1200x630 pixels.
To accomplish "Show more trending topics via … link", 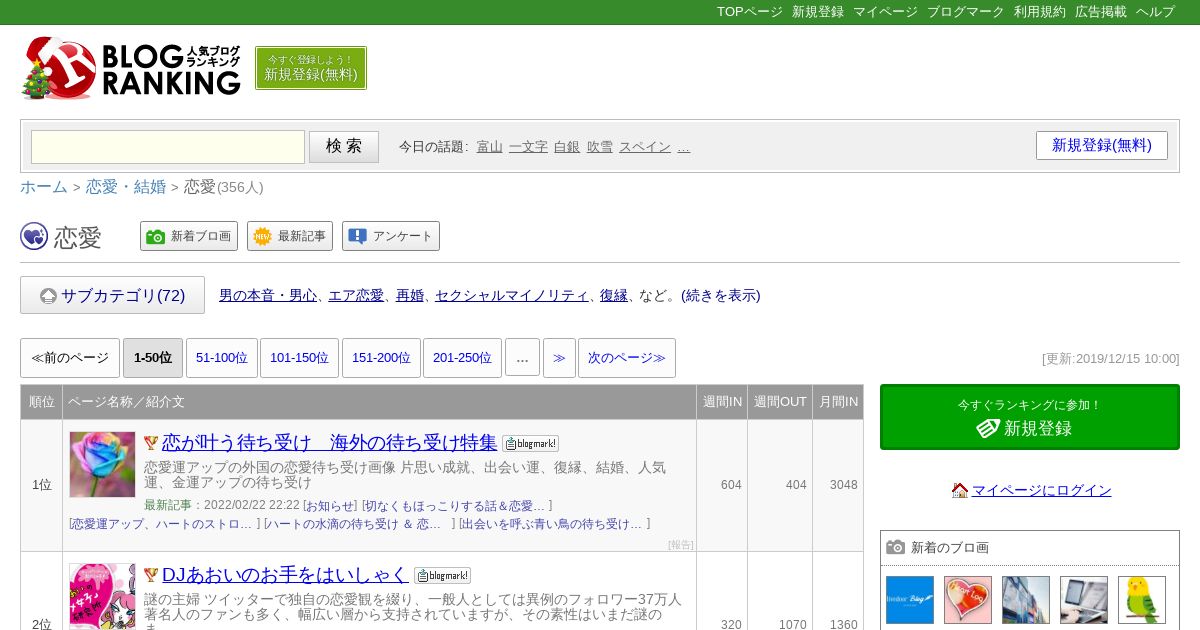I will tap(684, 146).
